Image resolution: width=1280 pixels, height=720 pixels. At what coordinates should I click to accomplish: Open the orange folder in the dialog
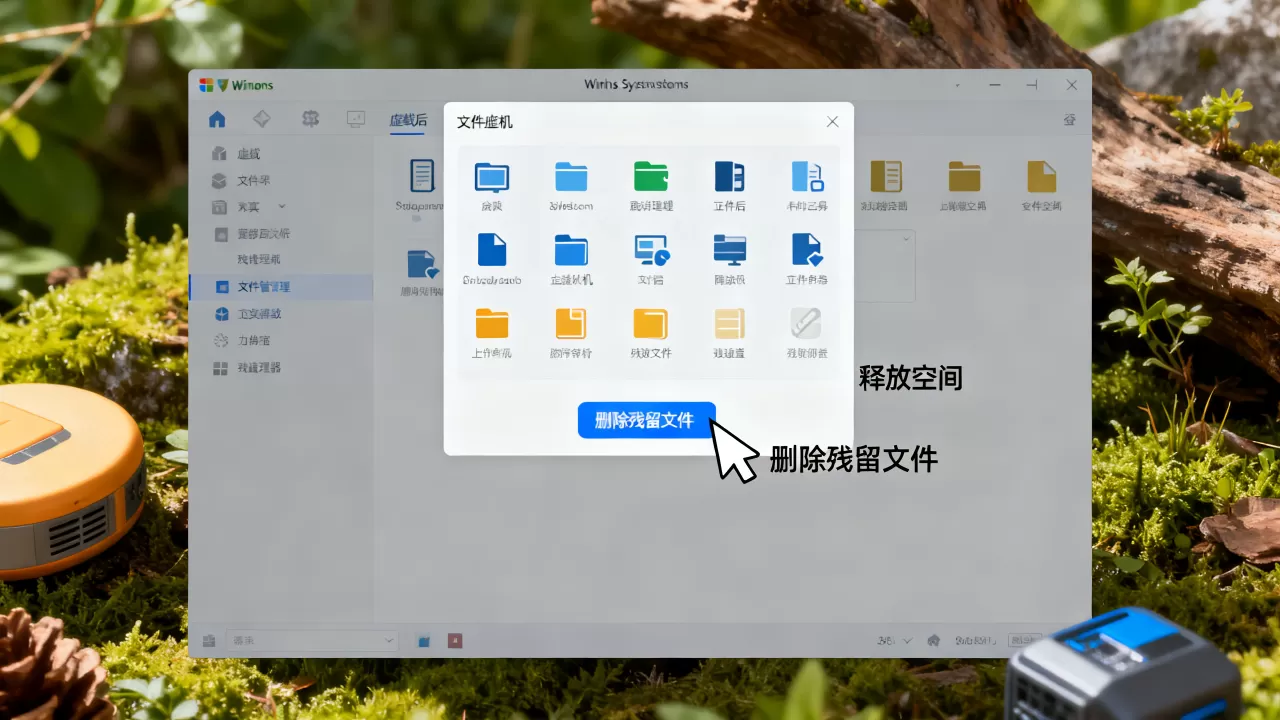492,323
